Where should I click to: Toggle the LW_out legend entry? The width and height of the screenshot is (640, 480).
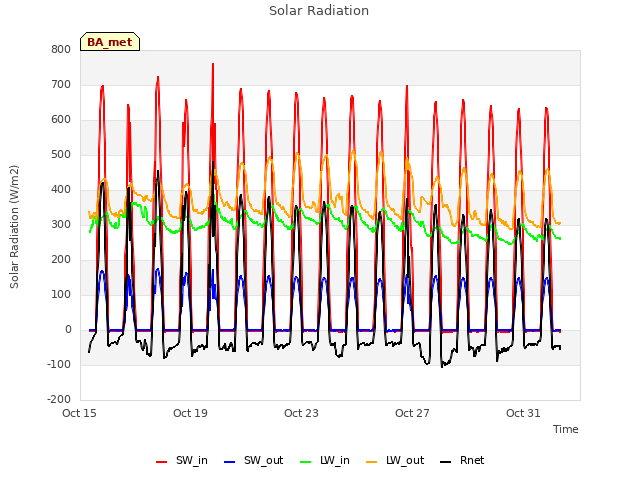395,460
